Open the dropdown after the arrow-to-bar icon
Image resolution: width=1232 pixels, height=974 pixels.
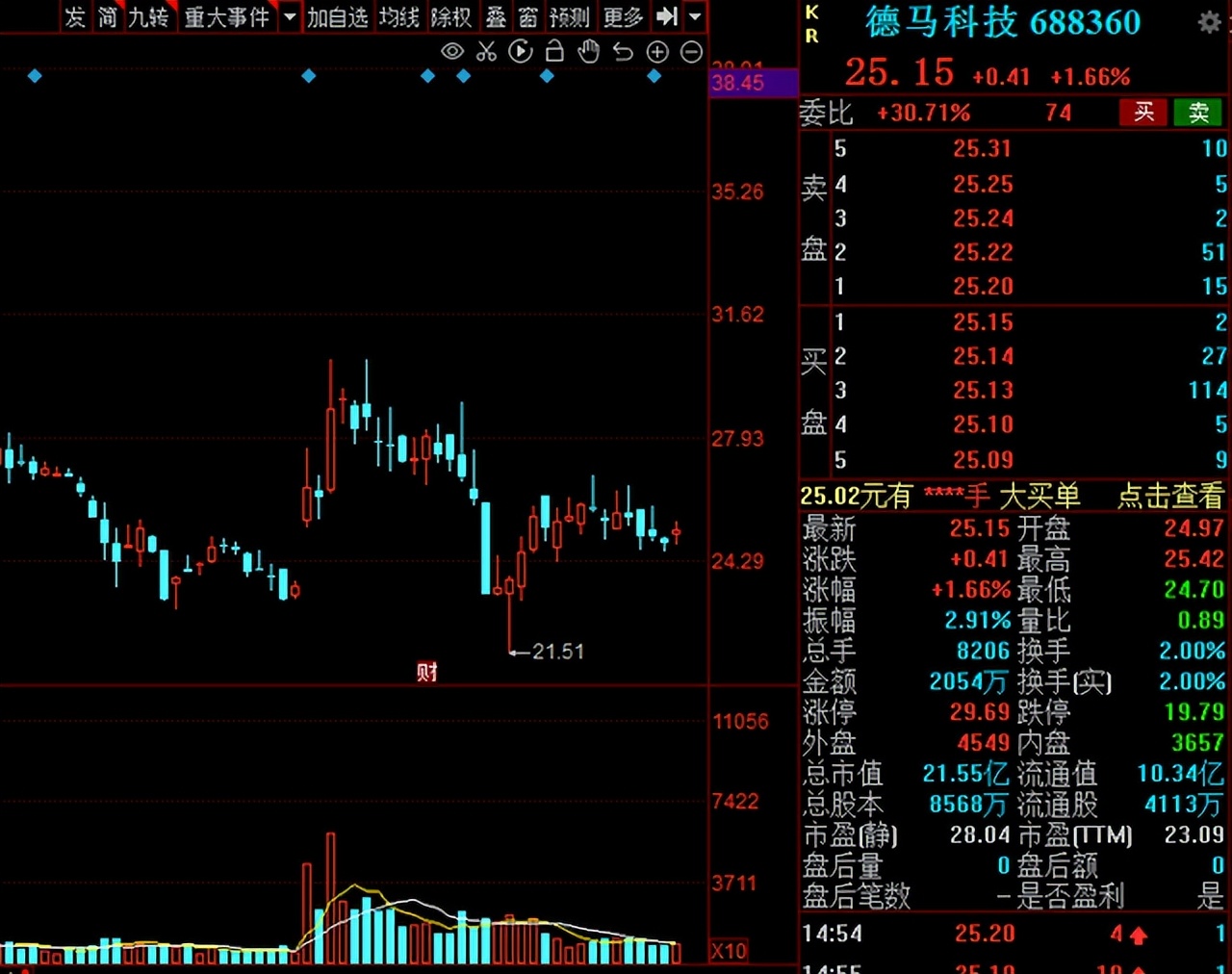pos(695,16)
